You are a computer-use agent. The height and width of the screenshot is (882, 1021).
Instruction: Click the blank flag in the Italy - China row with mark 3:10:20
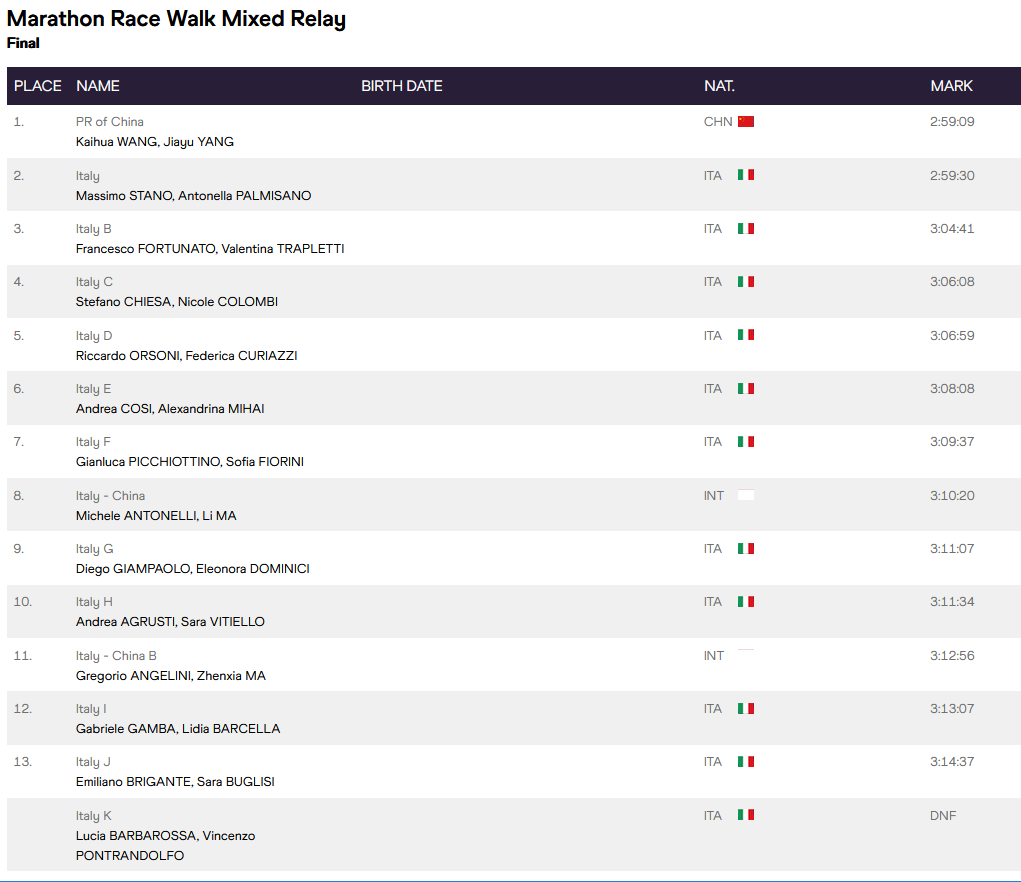coord(746,495)
